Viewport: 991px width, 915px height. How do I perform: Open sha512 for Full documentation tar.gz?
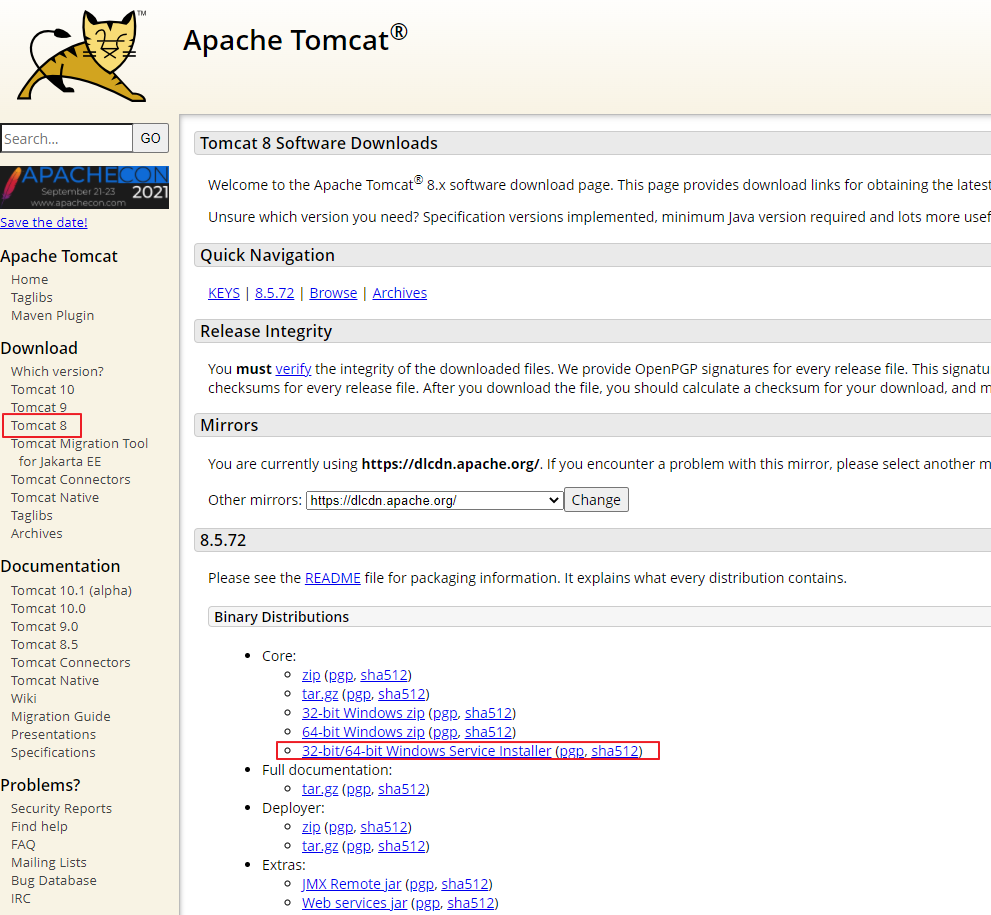pyautogui.click(x=401, y=789)
